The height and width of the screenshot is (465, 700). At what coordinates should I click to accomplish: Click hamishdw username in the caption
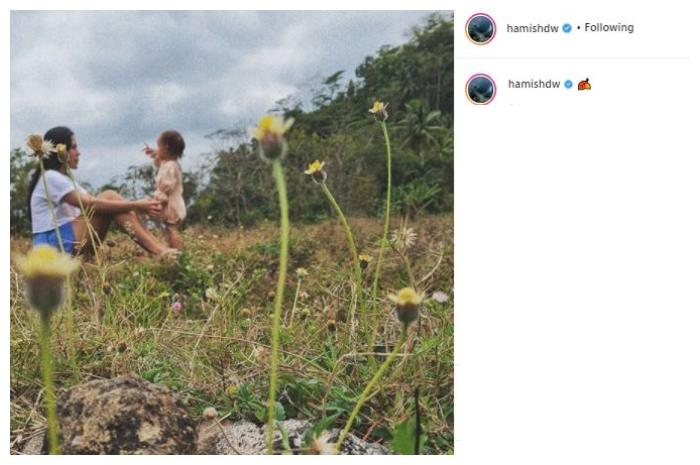(534, 85)
